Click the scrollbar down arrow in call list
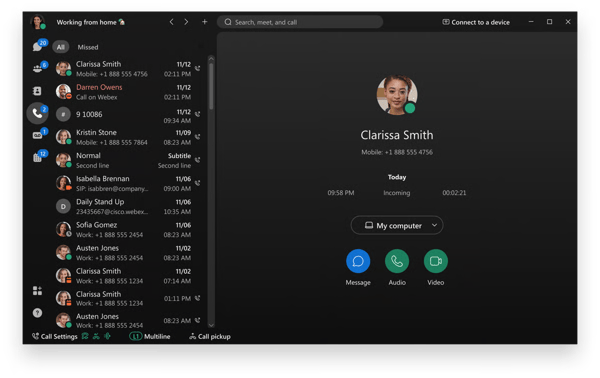Screen dimensions: 600x378 211,325
